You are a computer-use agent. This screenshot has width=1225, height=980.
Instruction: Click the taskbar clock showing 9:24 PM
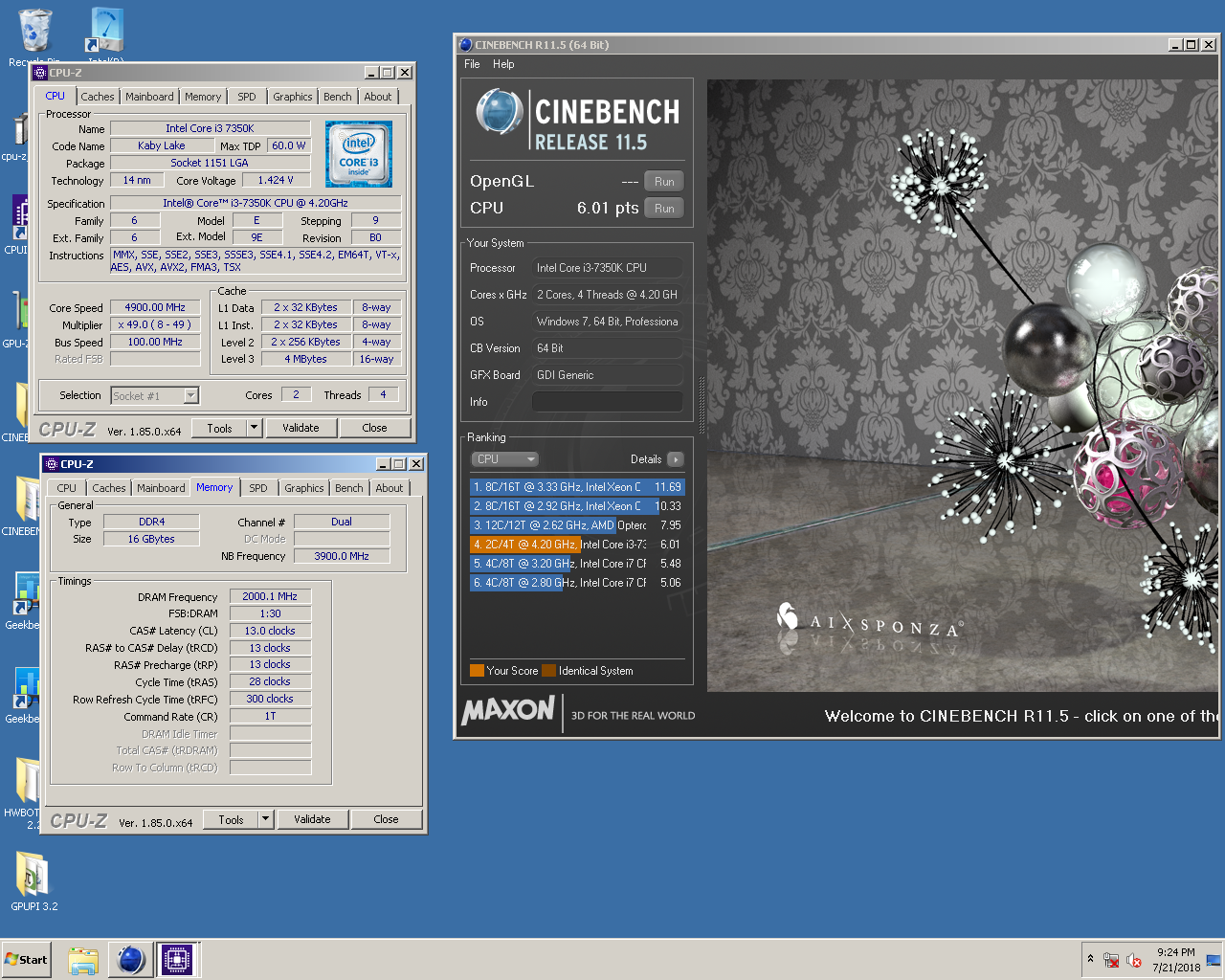(x=1176, y=960)
